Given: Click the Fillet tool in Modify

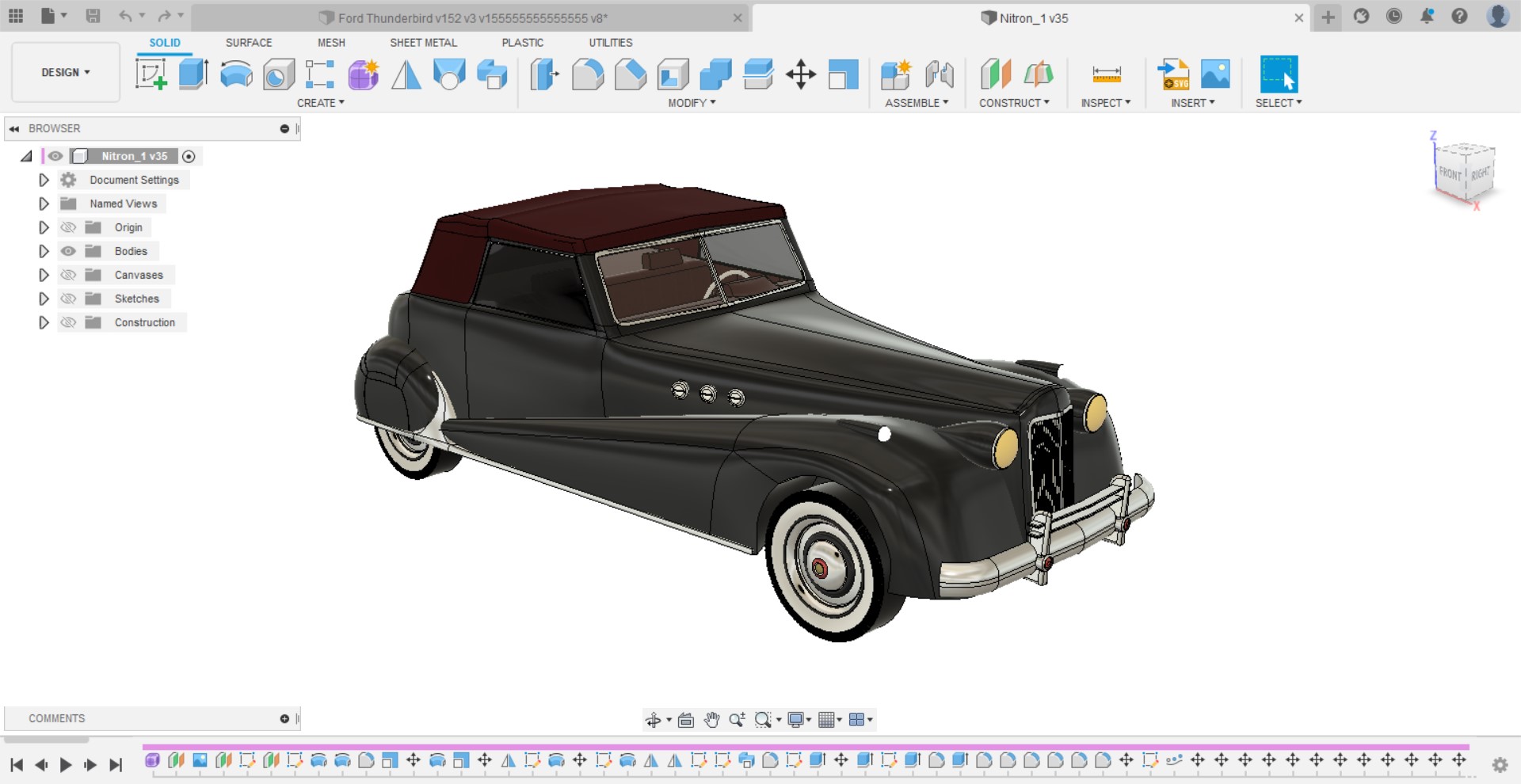Looking at the screenshot, I should click(588, 74).
